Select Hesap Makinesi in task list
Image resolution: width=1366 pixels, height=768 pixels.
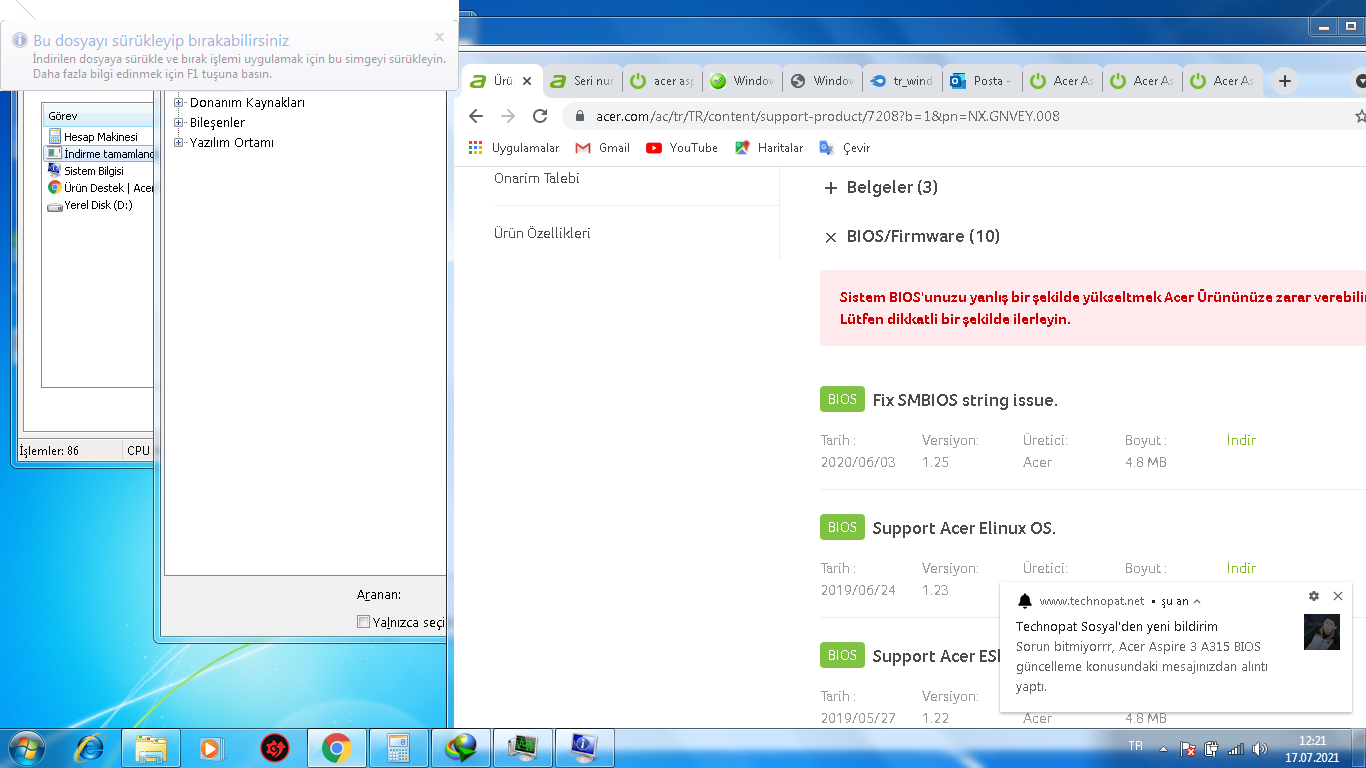98,137
